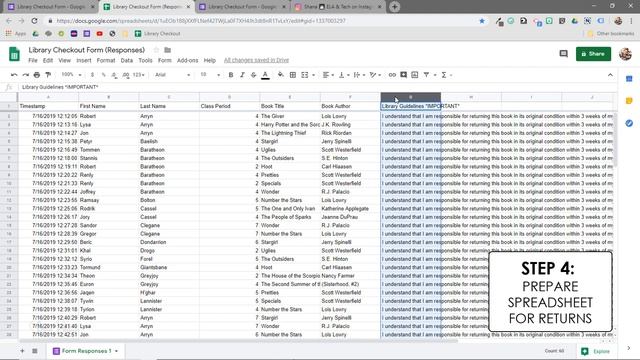Open the Insert menu
The height and width of the screenshot is (360, 640).
[84, 60]
